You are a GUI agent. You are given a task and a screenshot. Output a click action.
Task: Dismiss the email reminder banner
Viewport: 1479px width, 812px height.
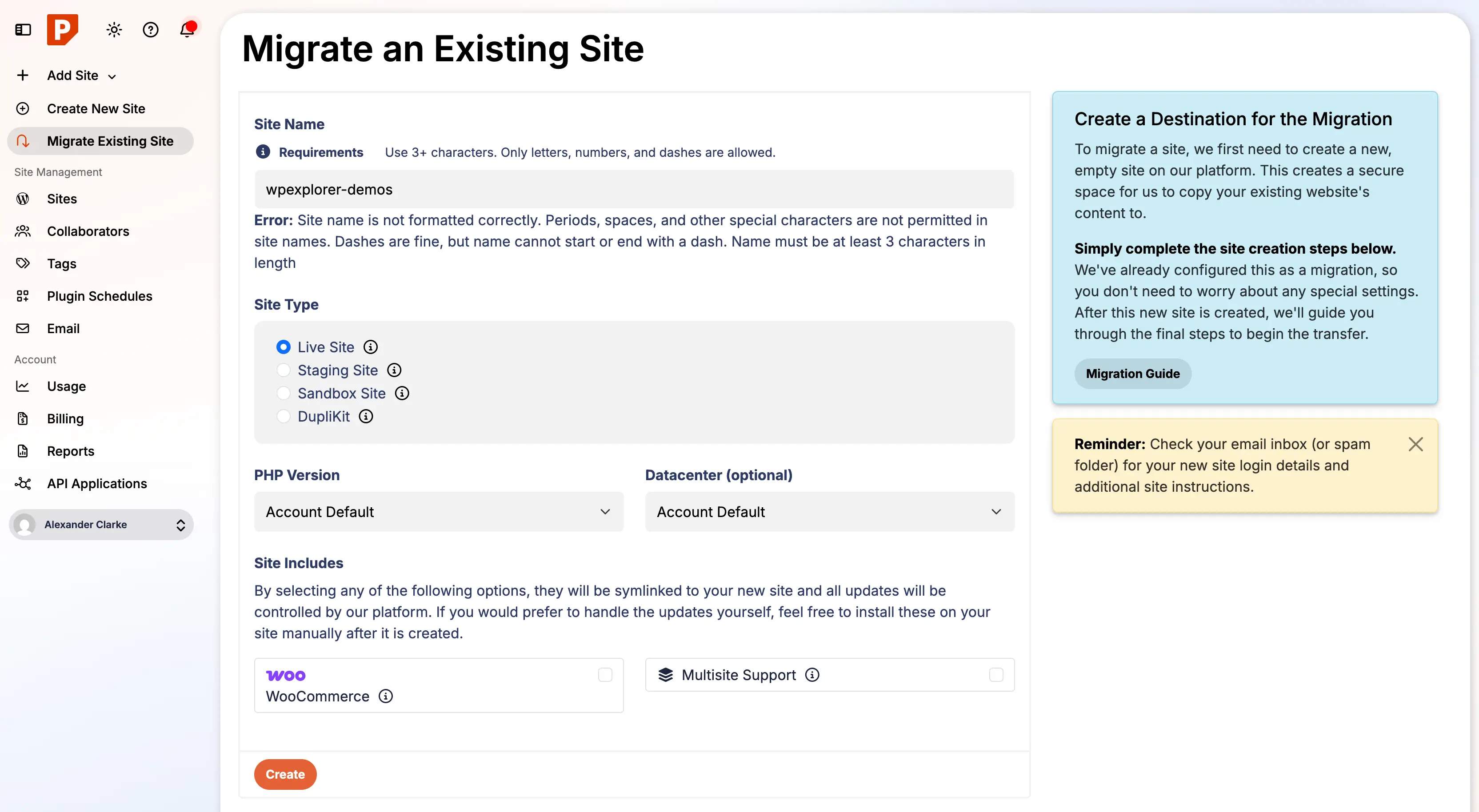pos(1416,444)
